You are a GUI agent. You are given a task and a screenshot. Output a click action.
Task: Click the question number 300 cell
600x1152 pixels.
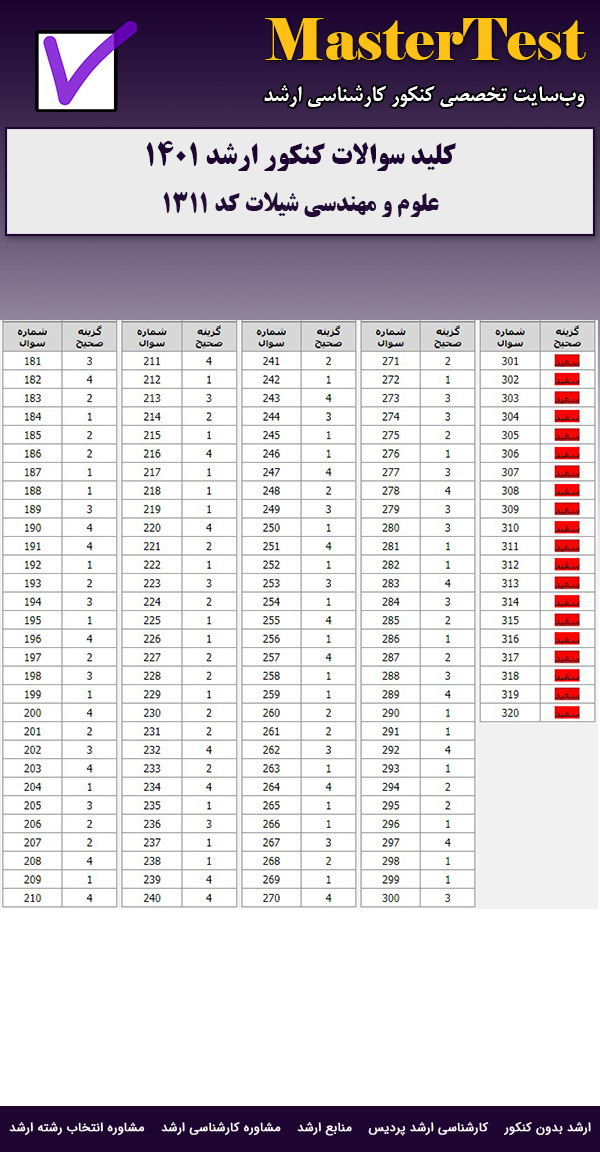tap(391, 898)
